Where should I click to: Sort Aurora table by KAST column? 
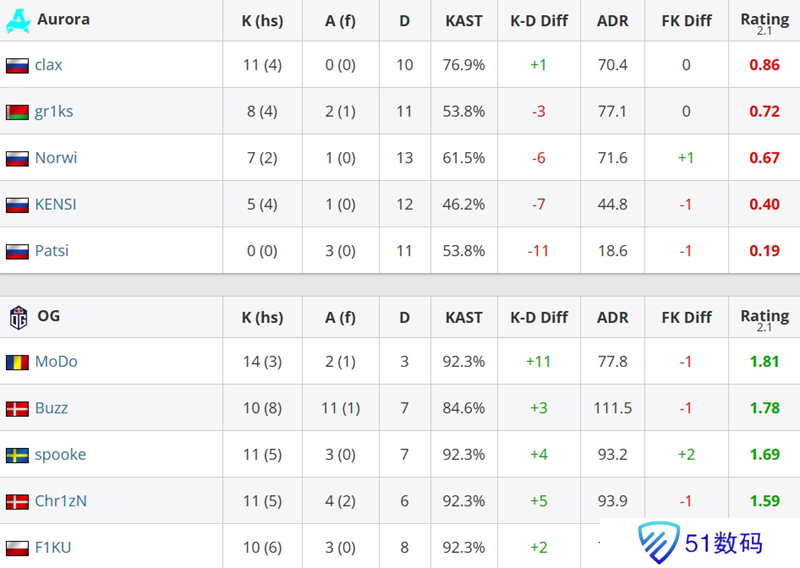click(x=464, y=20)
